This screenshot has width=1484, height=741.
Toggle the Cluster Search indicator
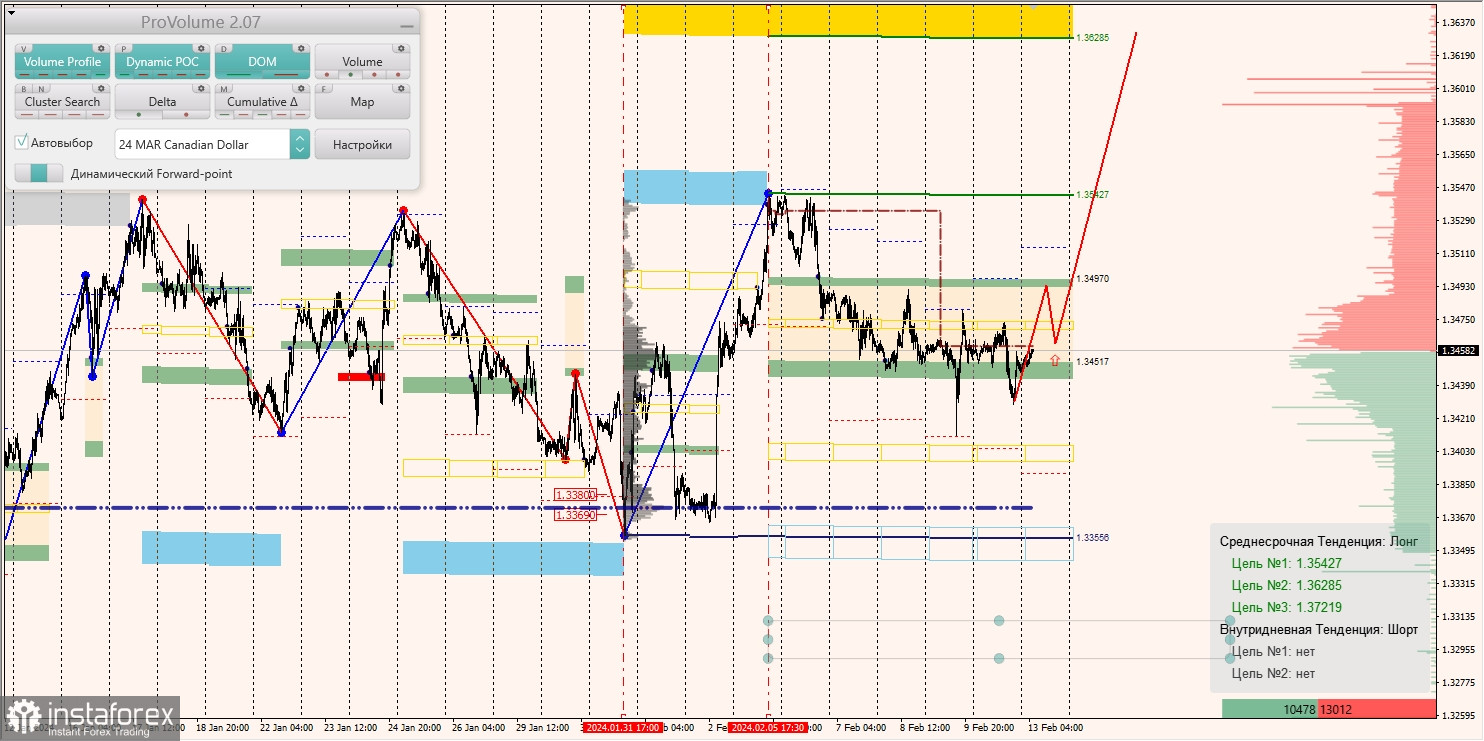tap(62, 102)
